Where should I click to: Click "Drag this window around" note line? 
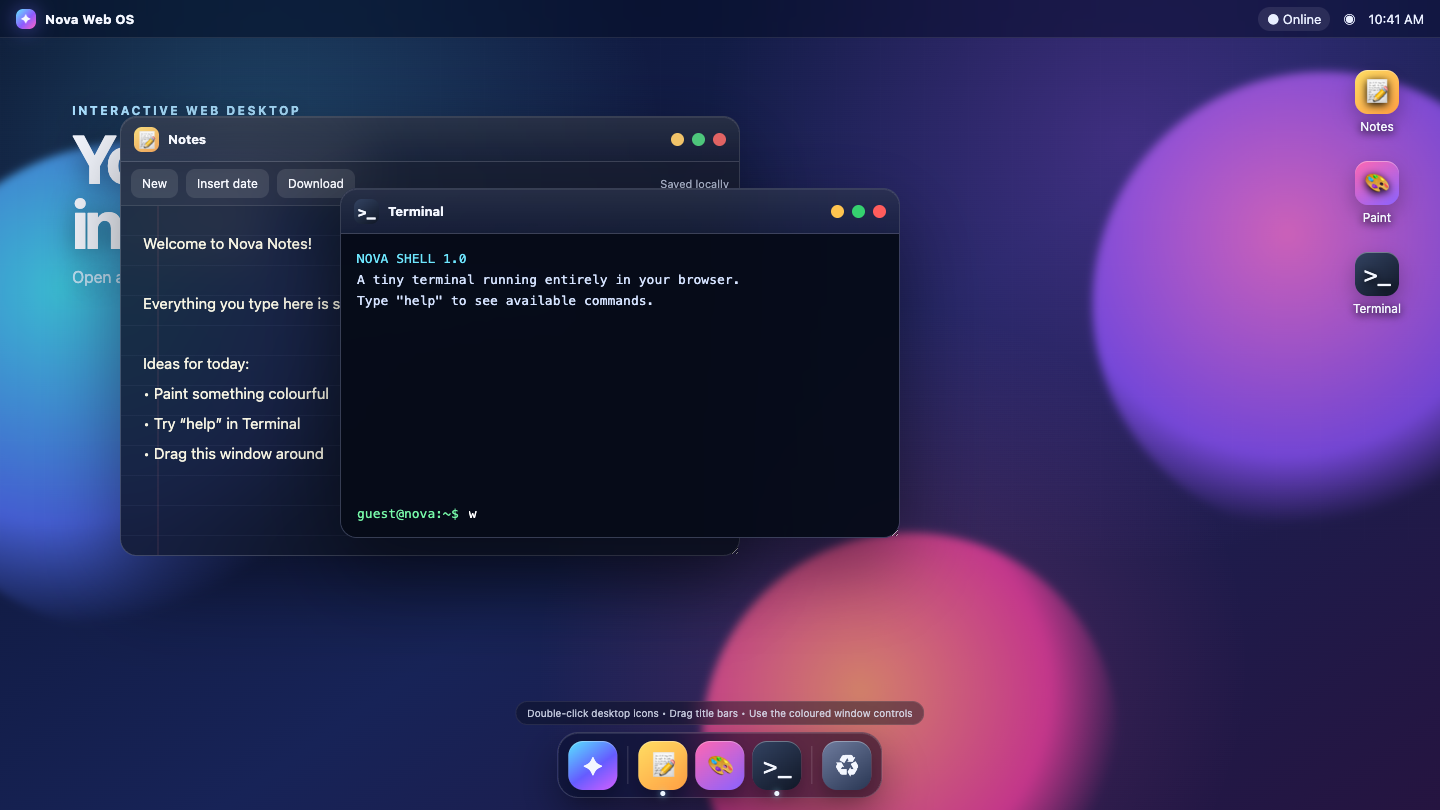click(234, 454)
